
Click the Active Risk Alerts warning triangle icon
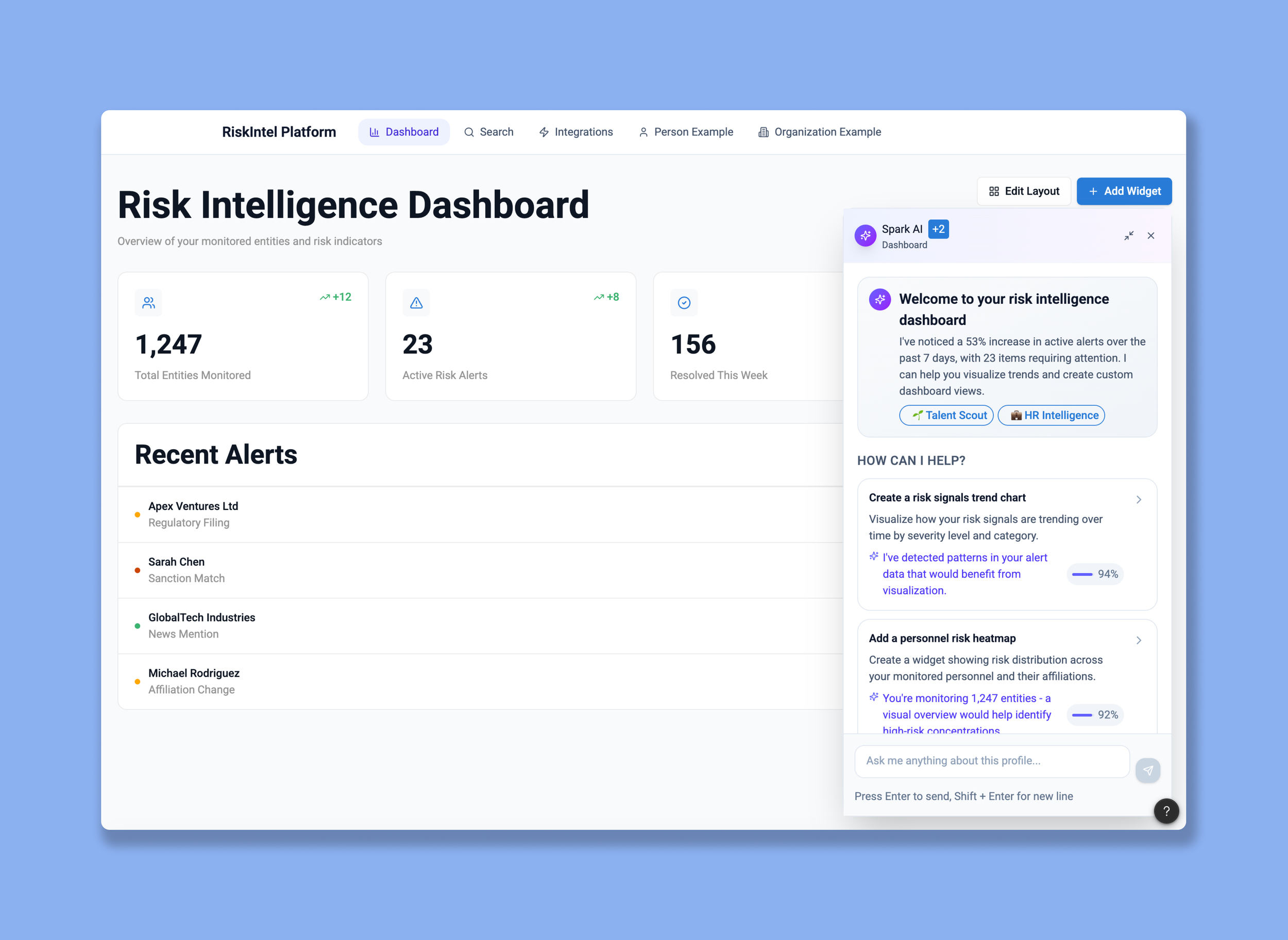(416, 303)
